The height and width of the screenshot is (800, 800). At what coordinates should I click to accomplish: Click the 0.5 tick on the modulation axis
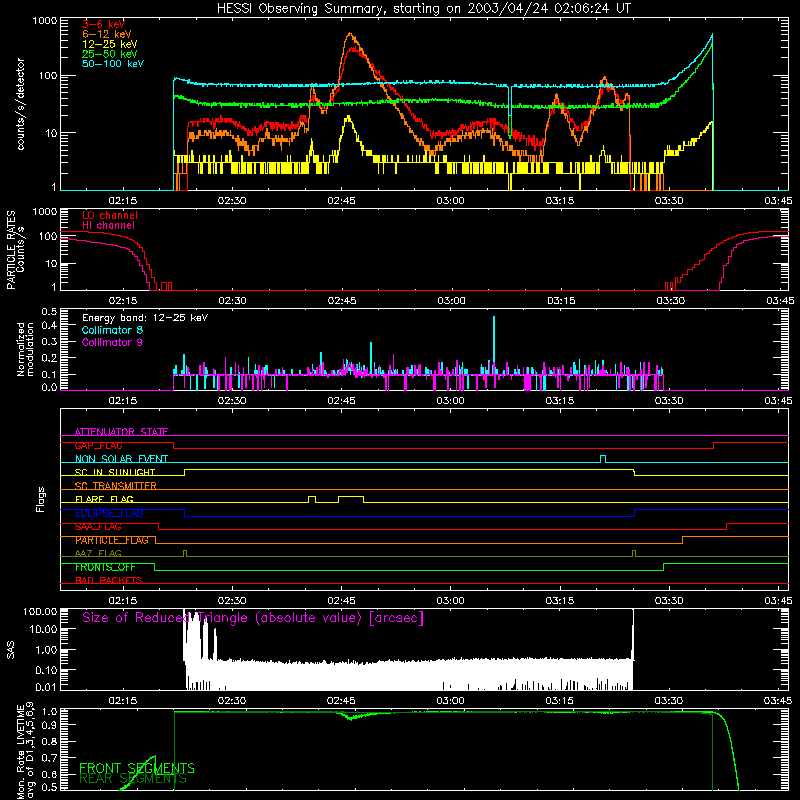49,312
